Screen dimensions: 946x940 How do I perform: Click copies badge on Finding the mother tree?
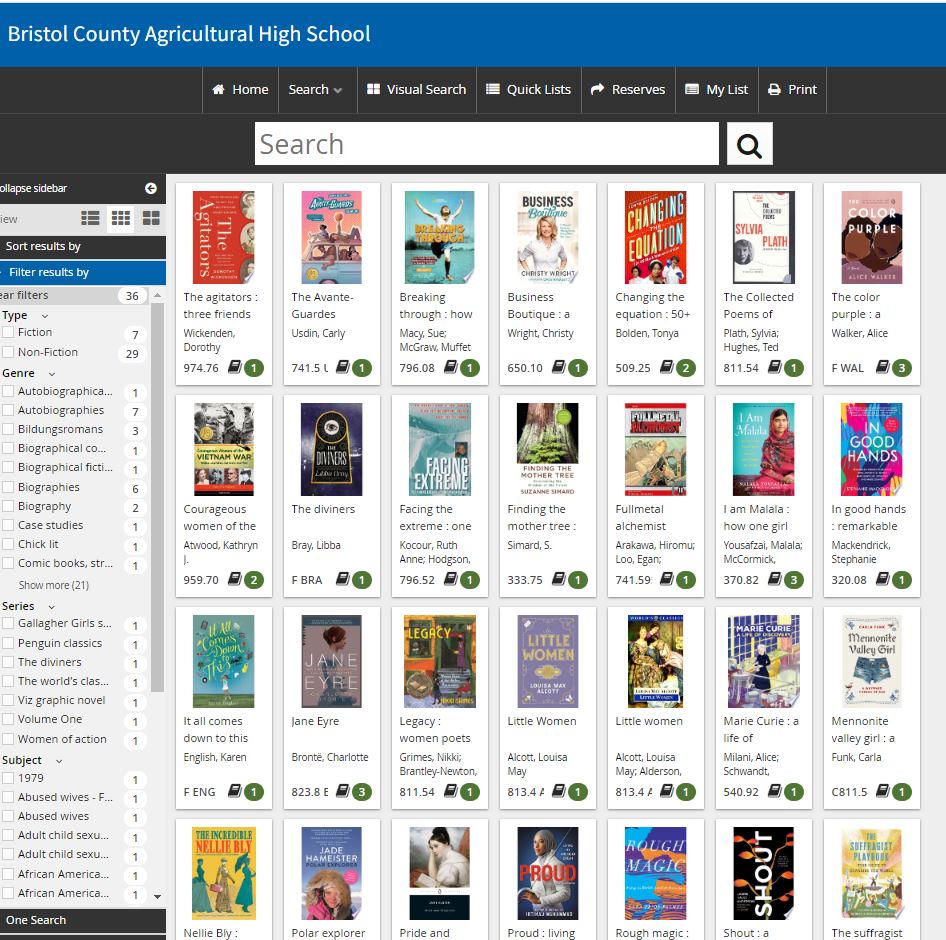click(x=577, y=580)
